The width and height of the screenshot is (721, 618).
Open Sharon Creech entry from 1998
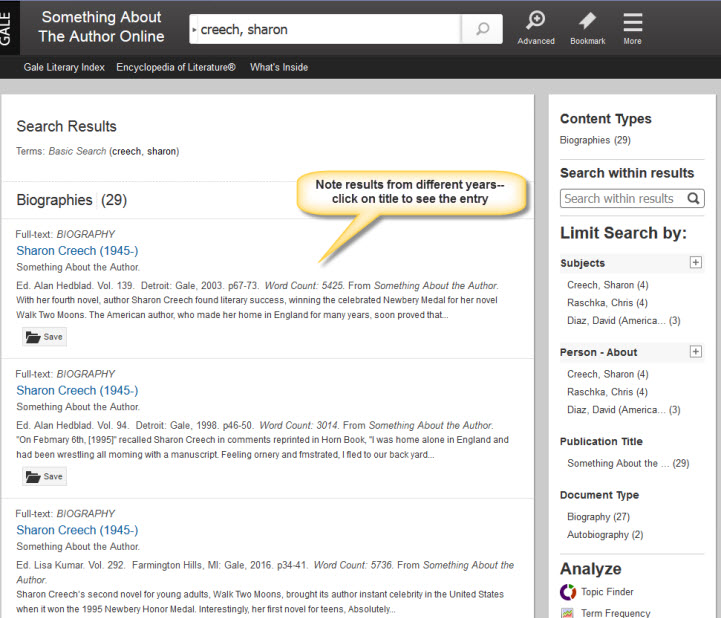pos(77,390)
